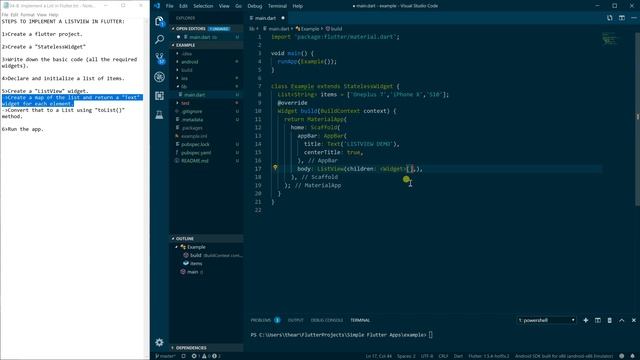Viewport: 640px width, 360px height.
Task: Change the Dart language mode
Action: pyautogui.click(x=458, y=356)
